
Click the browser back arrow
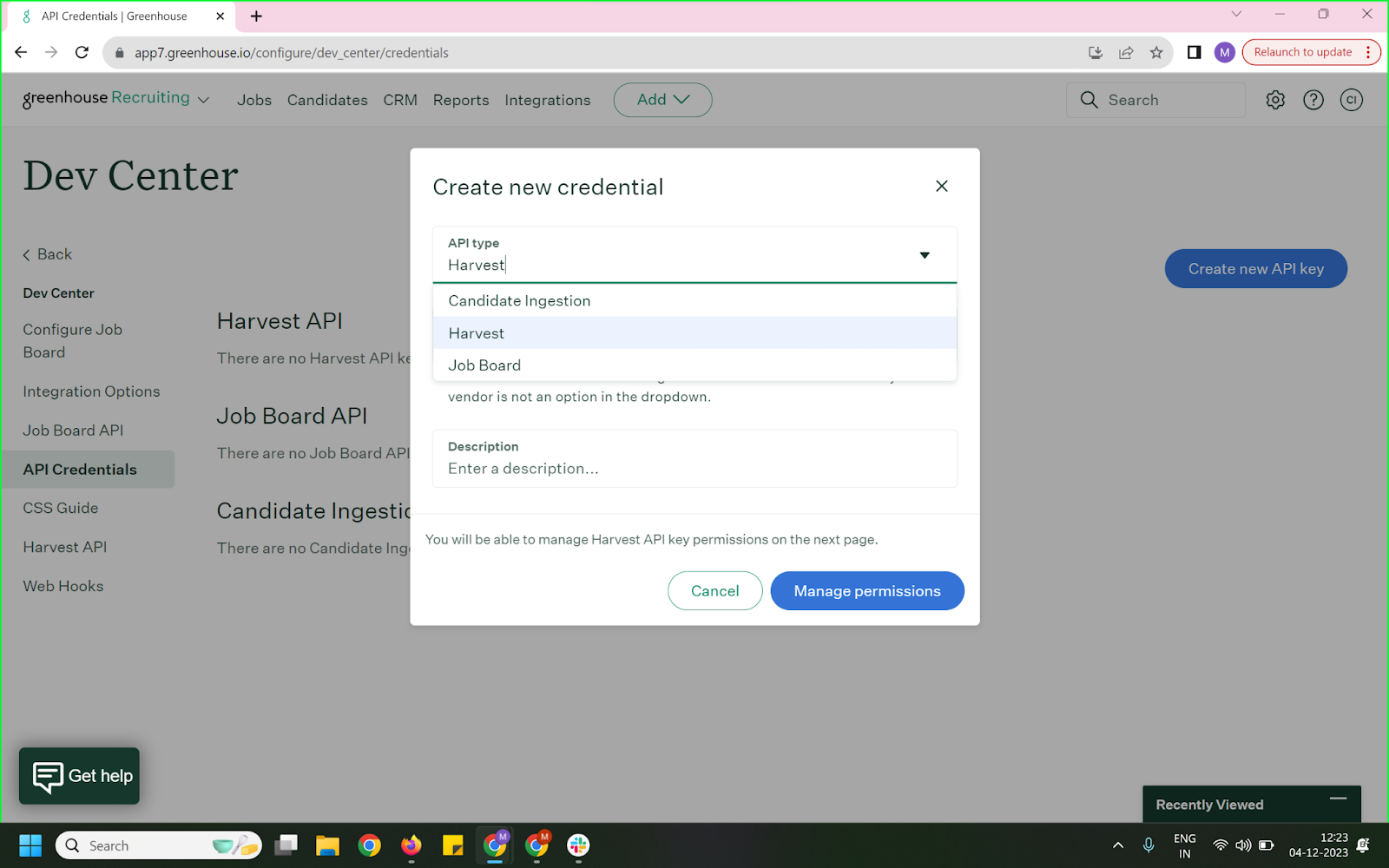pos(21,52)
